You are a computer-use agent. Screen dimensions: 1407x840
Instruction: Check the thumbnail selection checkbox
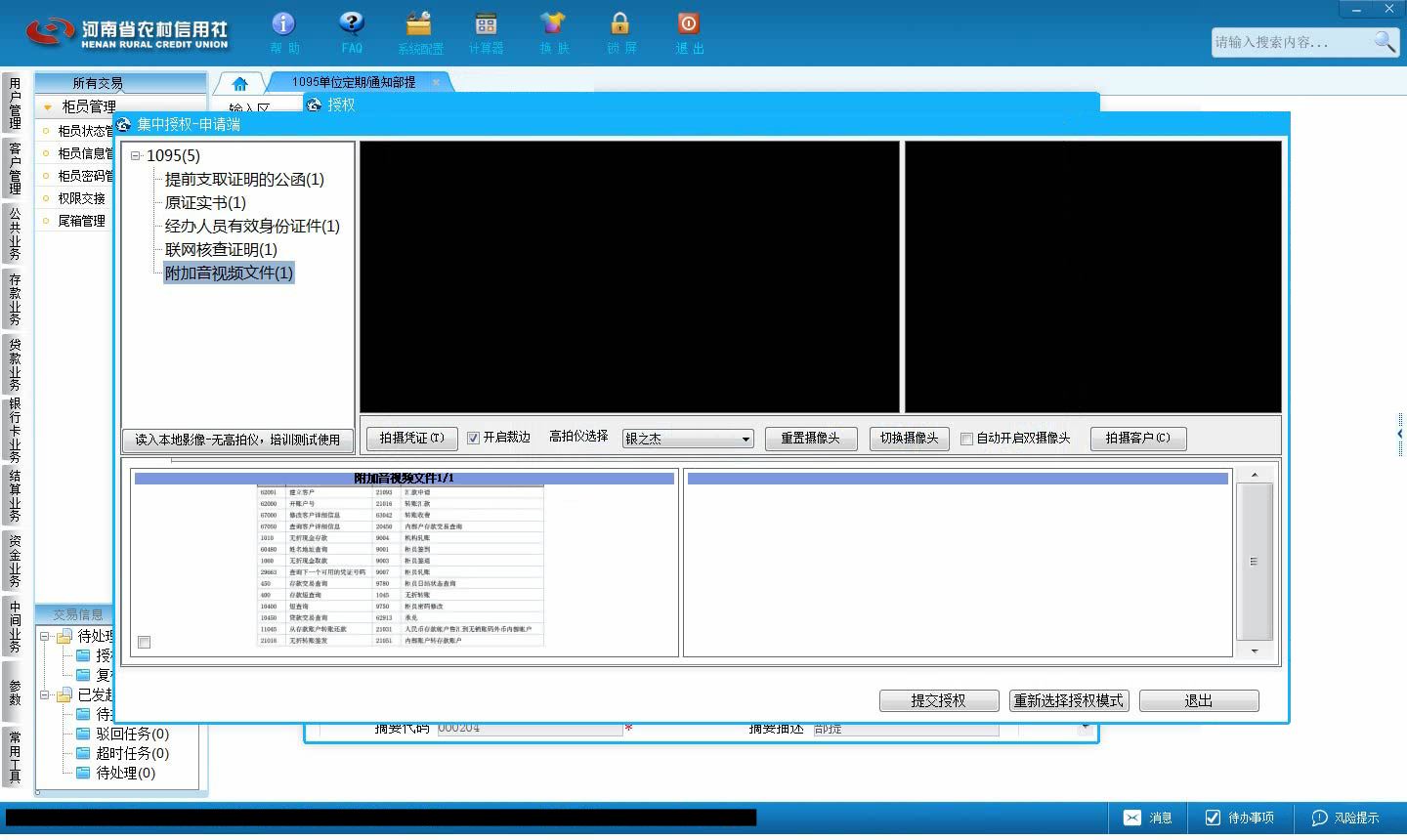coord(144,642)
